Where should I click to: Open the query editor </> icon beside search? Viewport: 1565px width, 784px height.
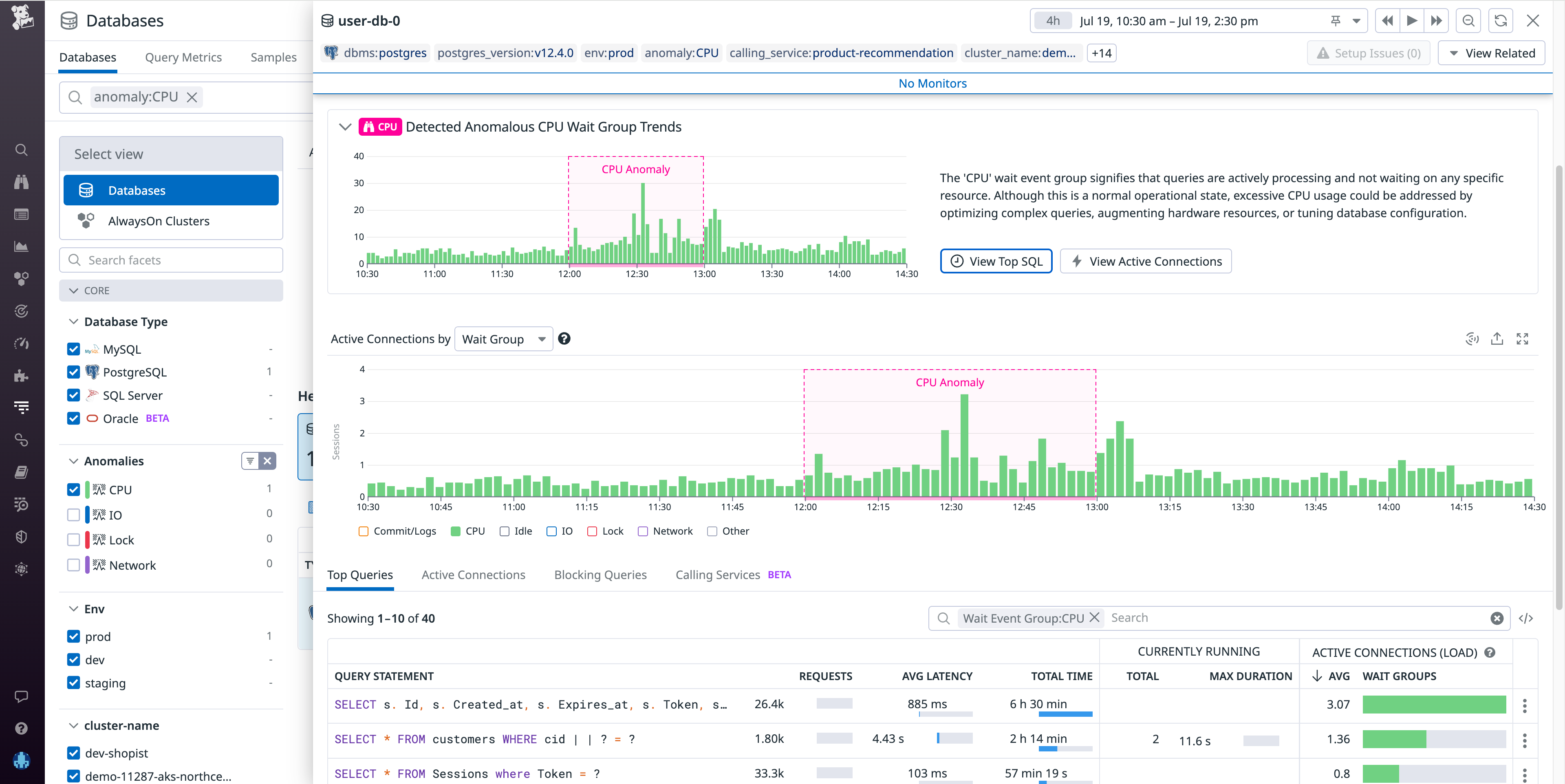coord(1526,618)
